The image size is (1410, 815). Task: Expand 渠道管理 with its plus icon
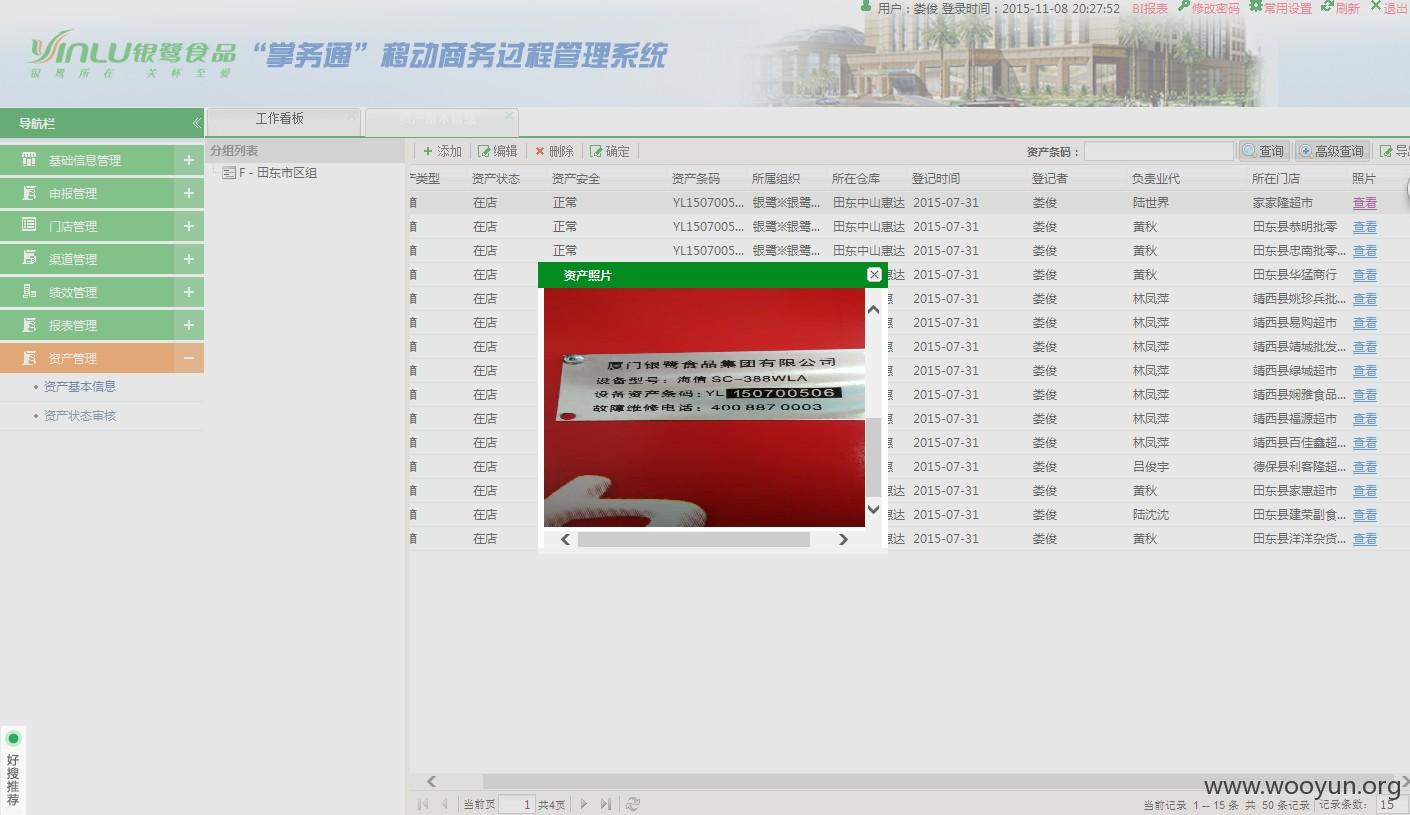click(188, 259)
